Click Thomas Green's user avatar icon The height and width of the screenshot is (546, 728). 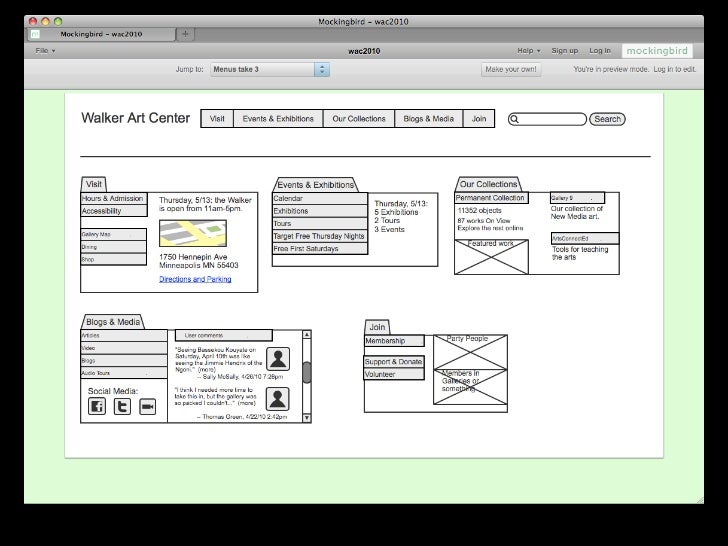[x=278, y=399]
